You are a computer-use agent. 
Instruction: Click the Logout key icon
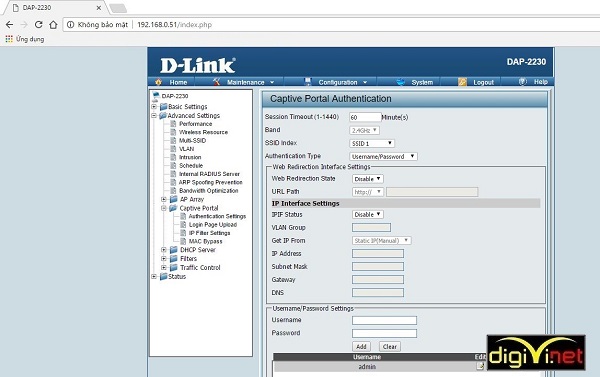(462, 82)
